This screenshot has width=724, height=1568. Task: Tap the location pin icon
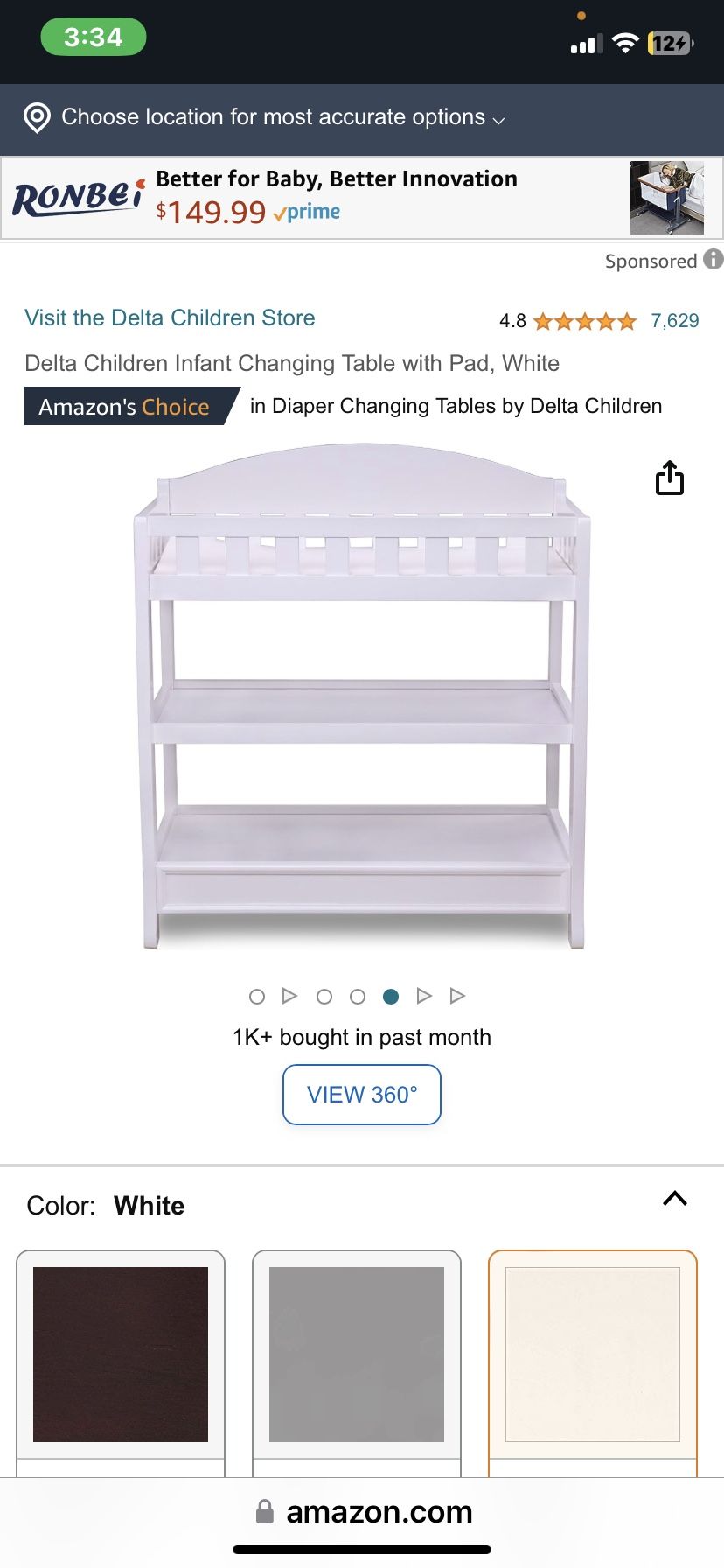[x=37, y=117]
